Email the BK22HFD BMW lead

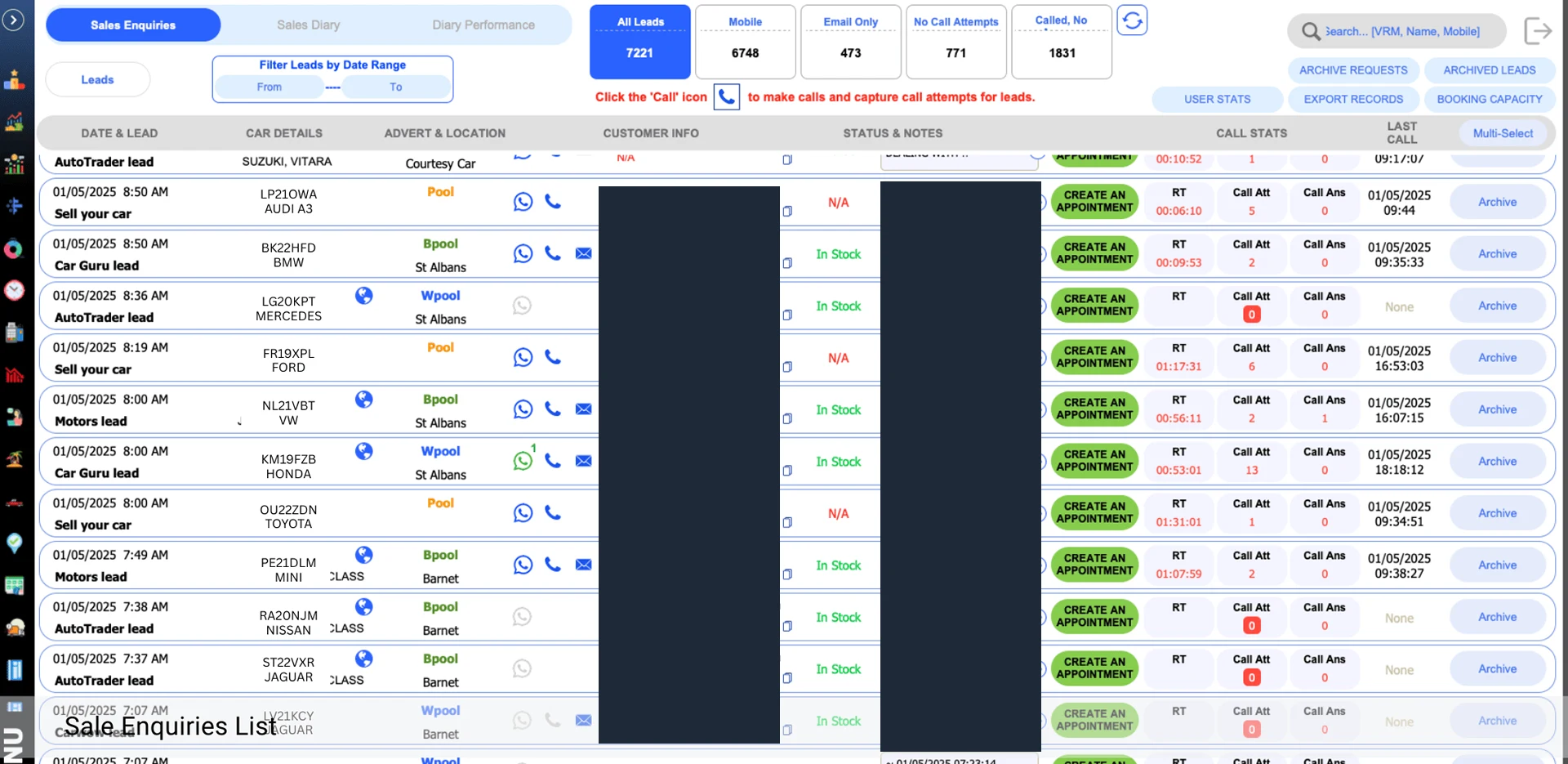583,253
